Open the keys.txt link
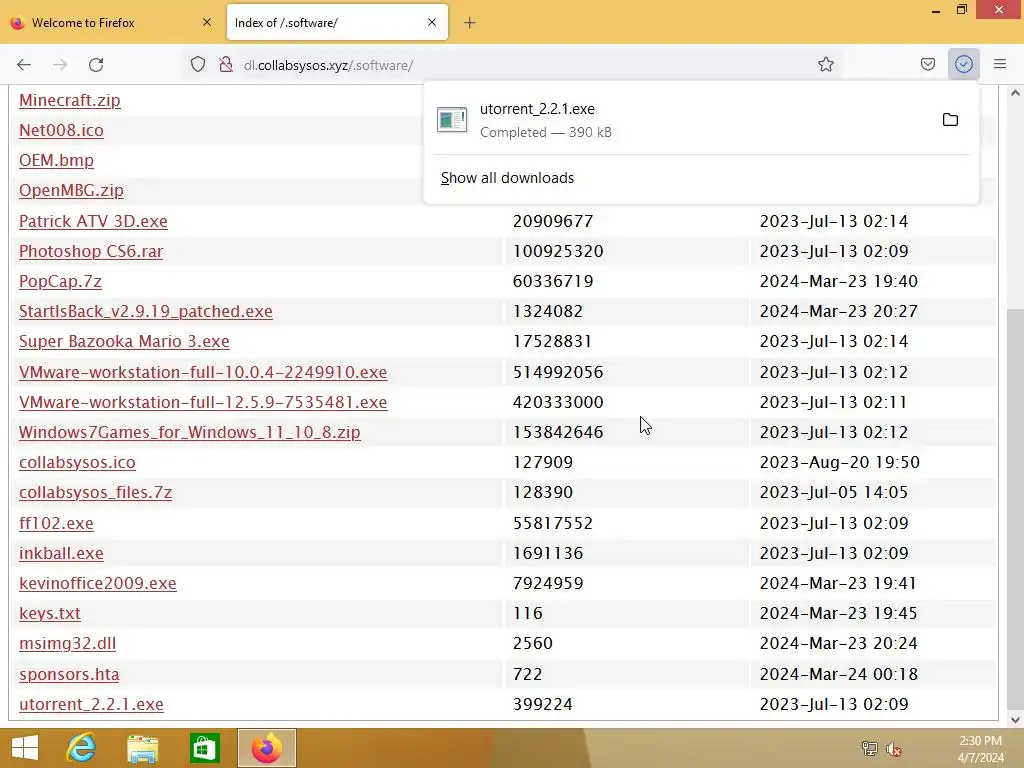This screenshot has height=768, width=1024. [50, 613]
